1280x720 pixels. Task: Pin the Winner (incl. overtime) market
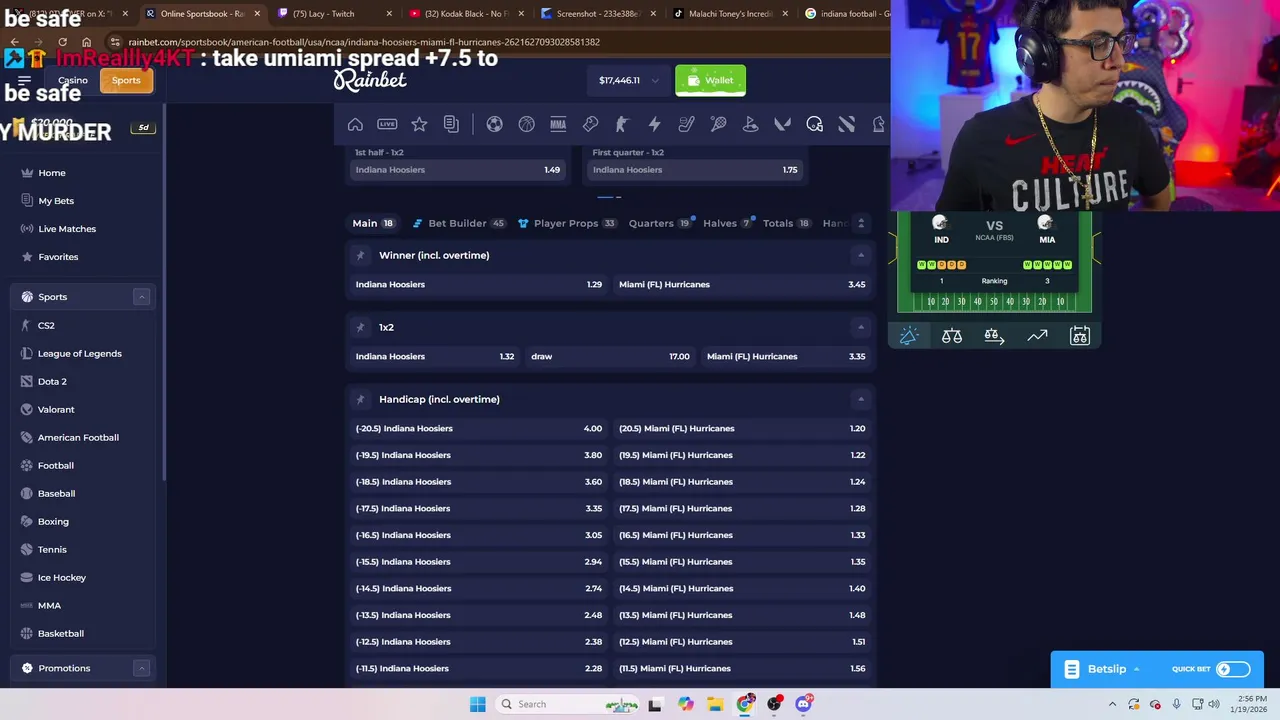pyautogui.click(x=360, y=255)
